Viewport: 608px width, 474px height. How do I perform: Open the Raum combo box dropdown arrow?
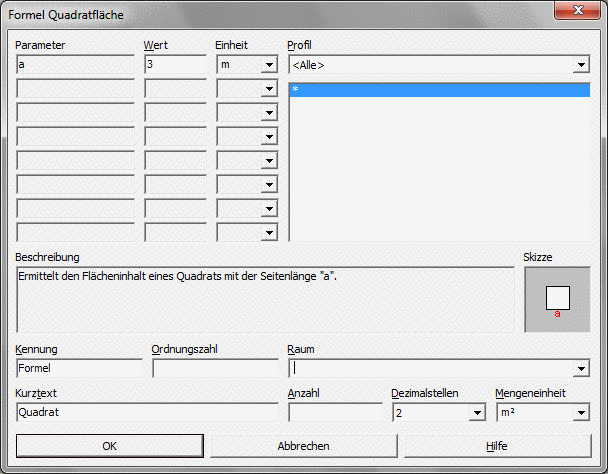[x=581, y=368]
